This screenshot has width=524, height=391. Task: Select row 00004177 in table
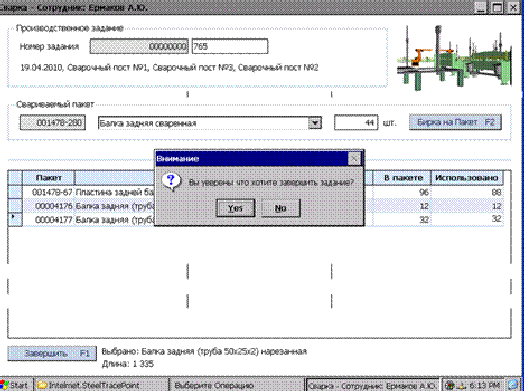tap(256, 220)
